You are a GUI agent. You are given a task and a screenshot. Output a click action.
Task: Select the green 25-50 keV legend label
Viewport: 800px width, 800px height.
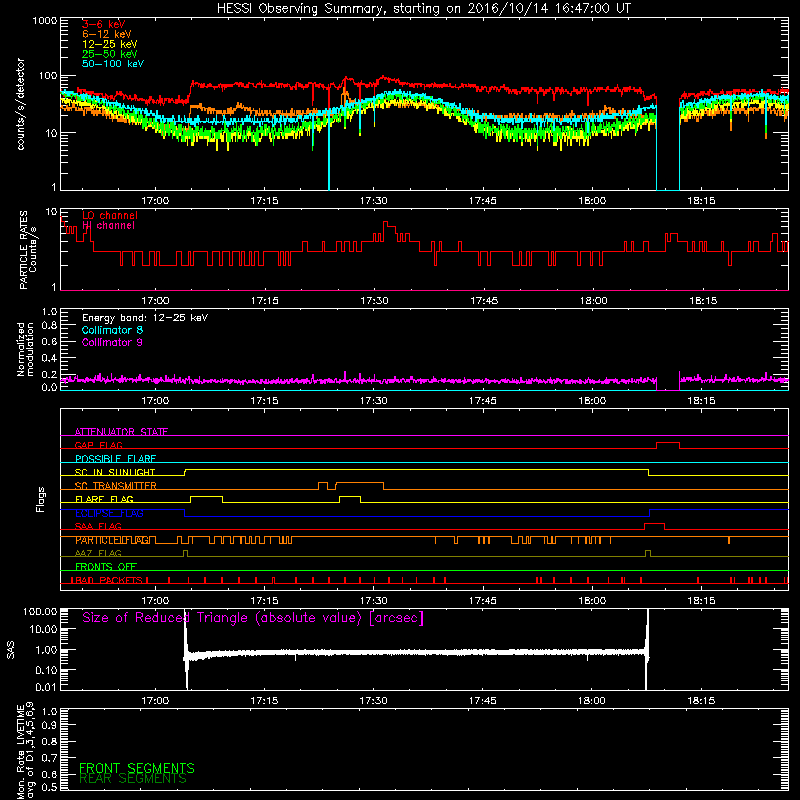109,54
